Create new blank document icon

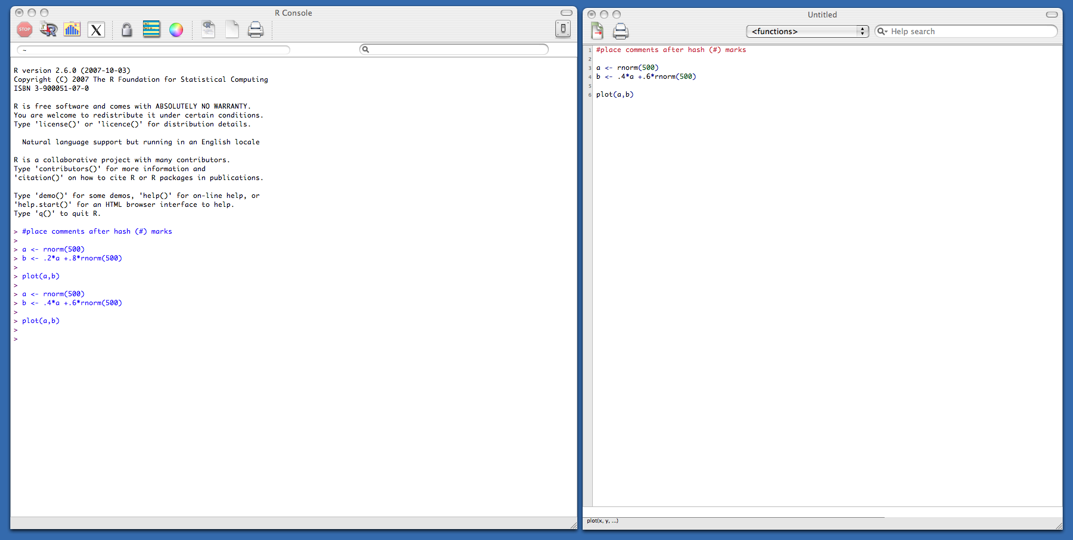point(232,30)
